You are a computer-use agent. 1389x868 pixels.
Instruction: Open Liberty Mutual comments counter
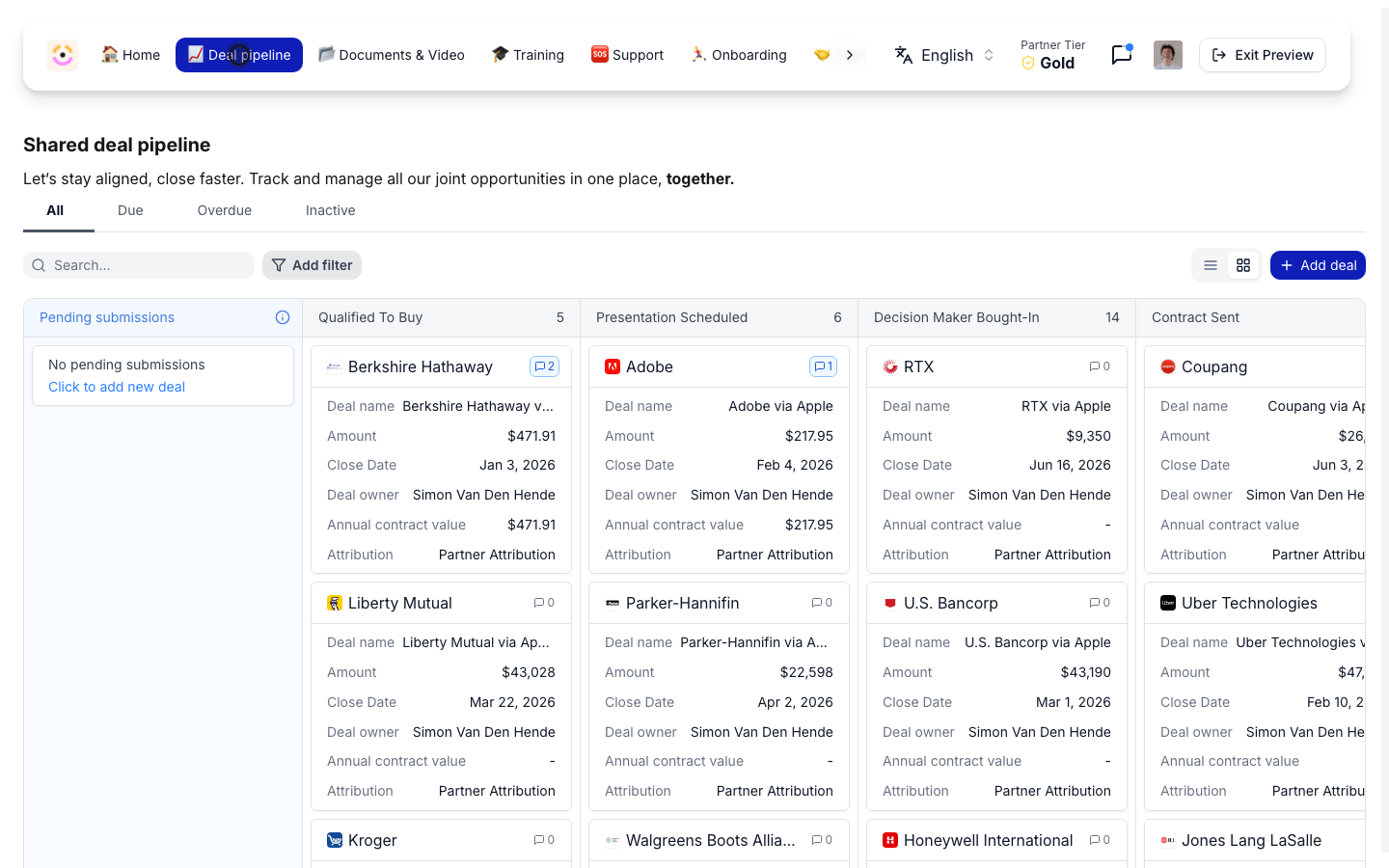click(x=544, y=603)
